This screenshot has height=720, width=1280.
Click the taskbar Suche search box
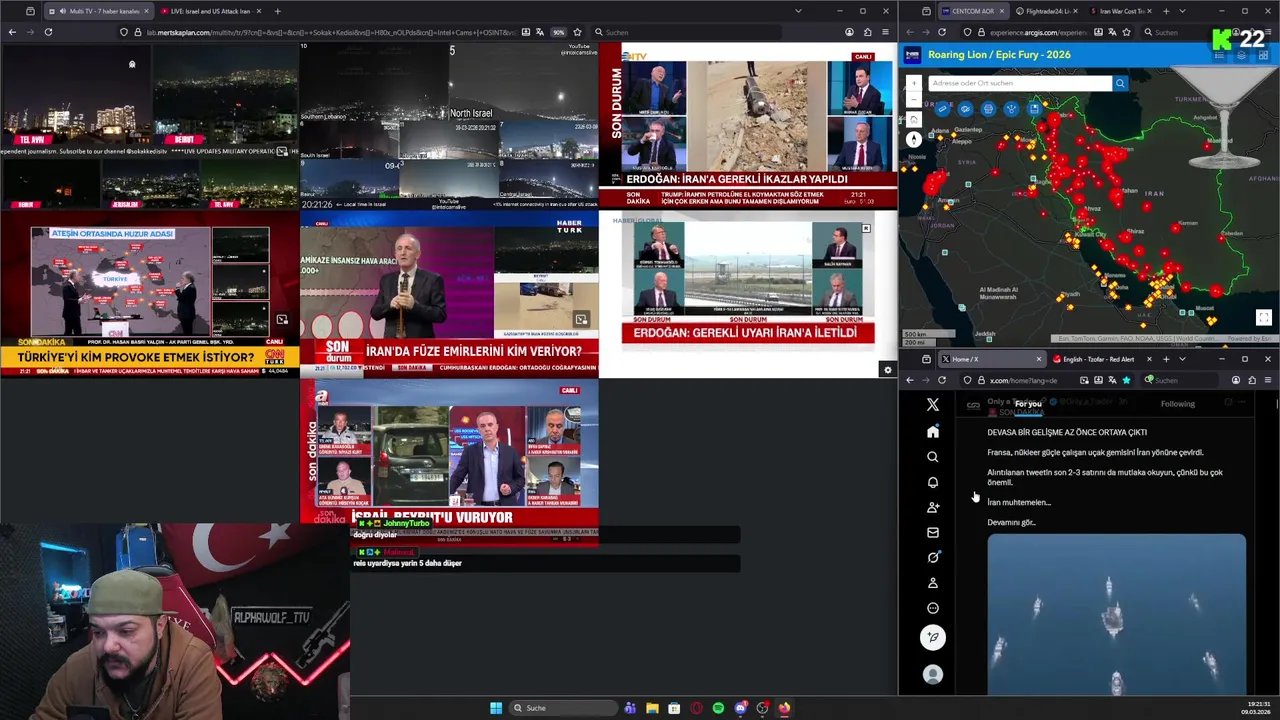[x=564, y=708]
